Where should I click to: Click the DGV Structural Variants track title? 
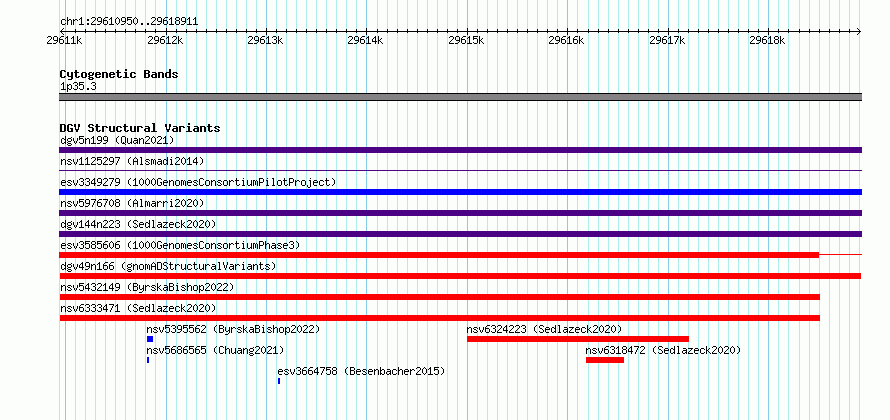pos(140,128)
